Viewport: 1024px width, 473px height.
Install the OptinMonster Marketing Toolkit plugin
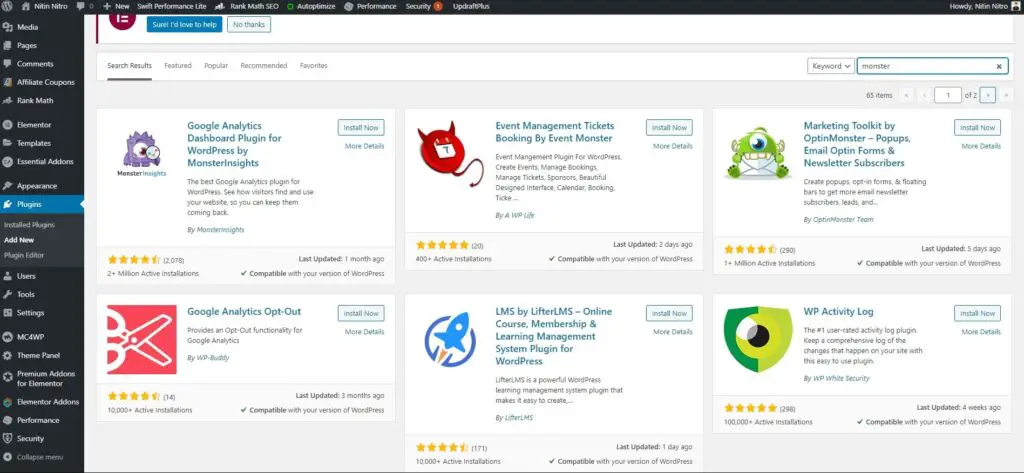click(978, 128)
